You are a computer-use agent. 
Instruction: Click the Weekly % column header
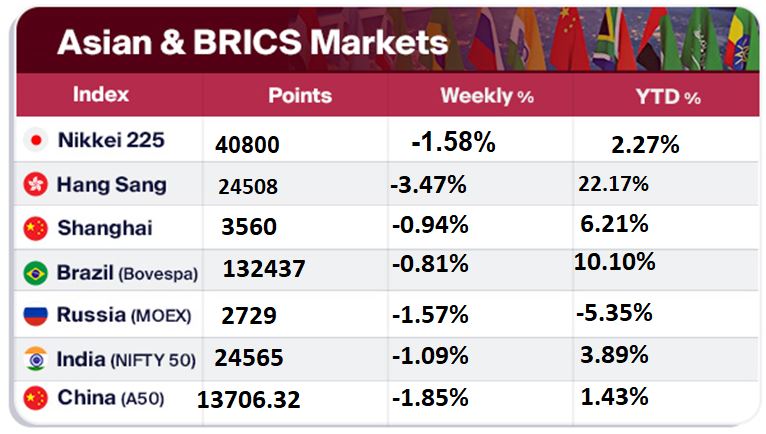[487, 96]
